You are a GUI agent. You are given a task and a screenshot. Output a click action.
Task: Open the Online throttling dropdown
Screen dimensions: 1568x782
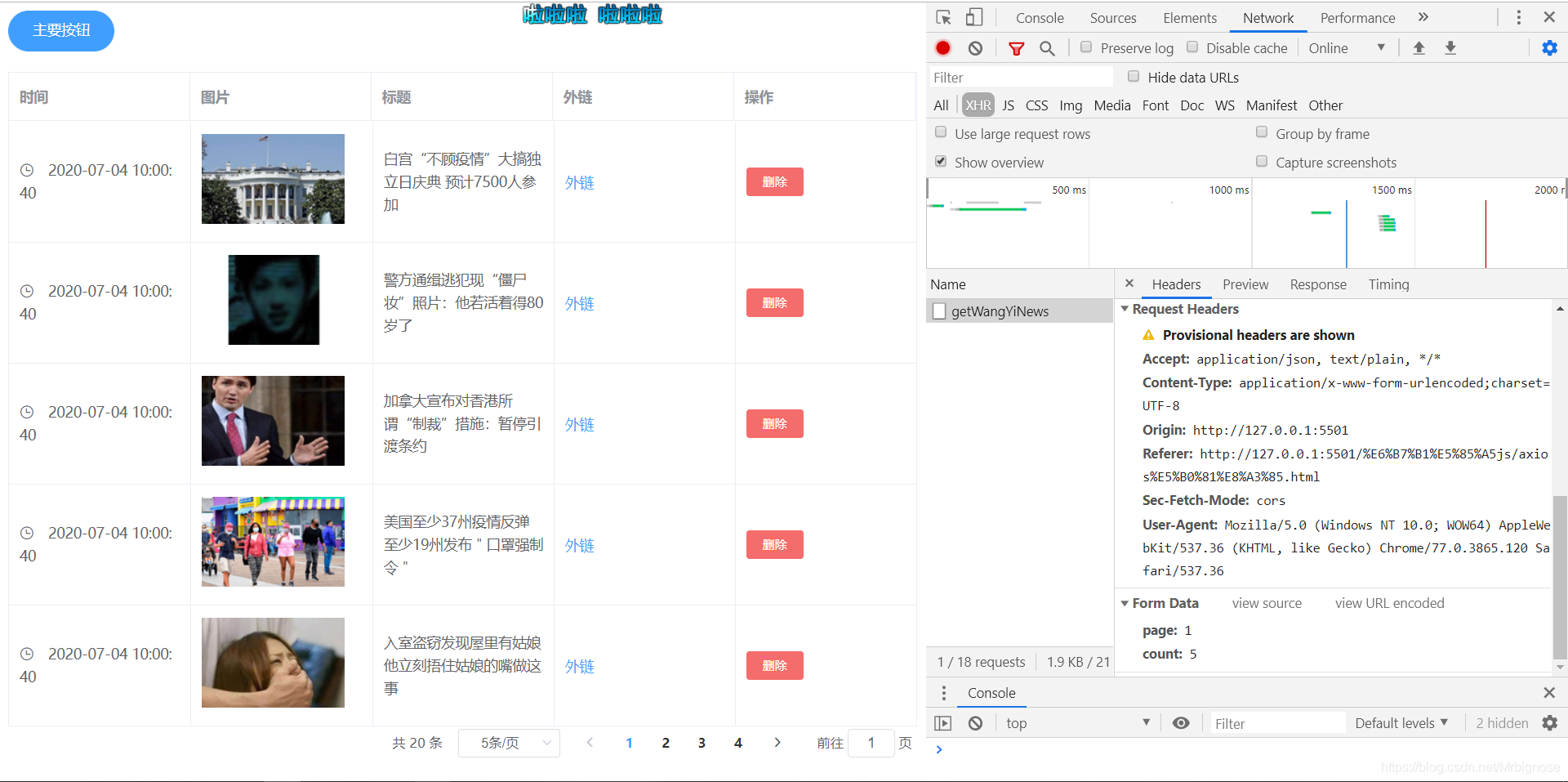[x=1346, y=47]
